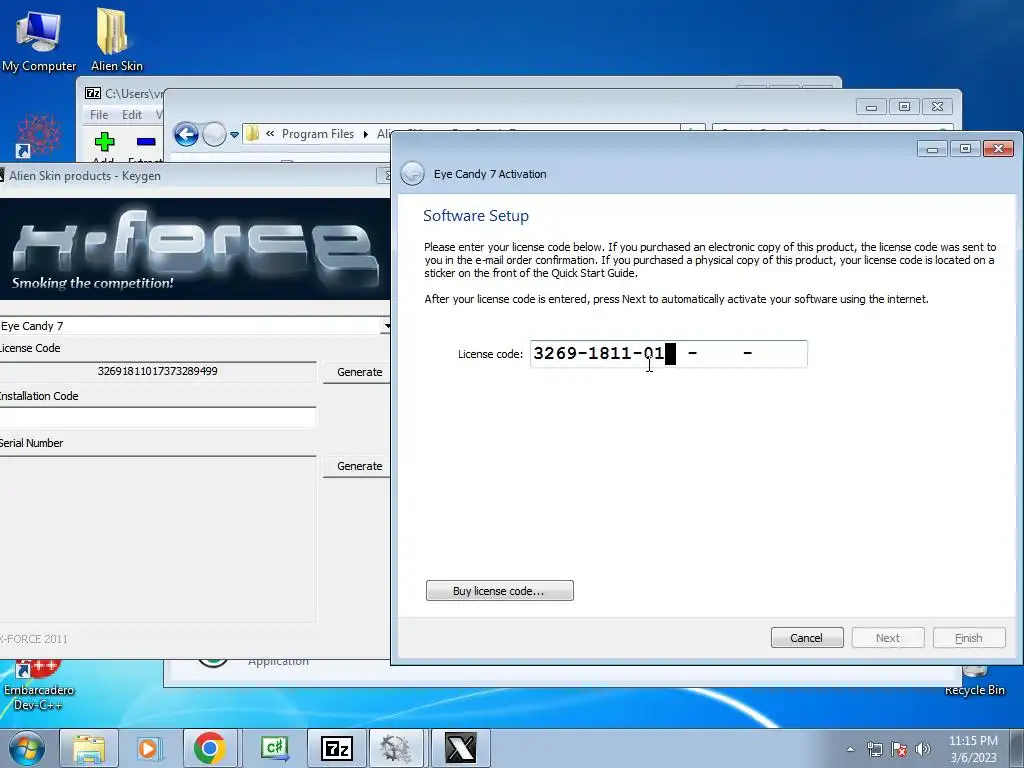Open the File menu in 7-Zip
The height and width of the screenshot is (768, 1024).
[x=99, y=114]
